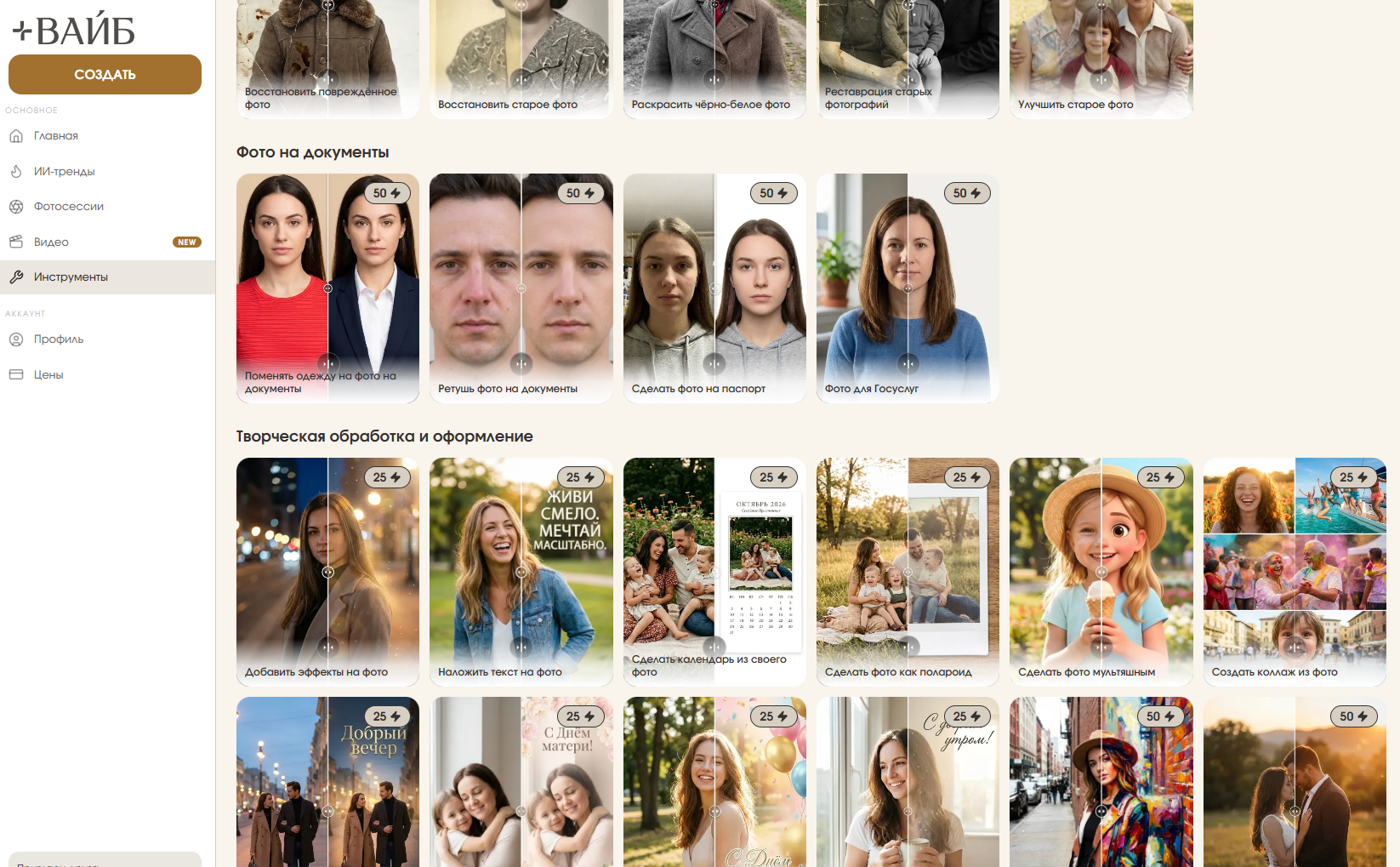This screenshot has height=867, width=1400.
Task: Open Фото для Госуслуг card
Action: click(x=908, y=288)
